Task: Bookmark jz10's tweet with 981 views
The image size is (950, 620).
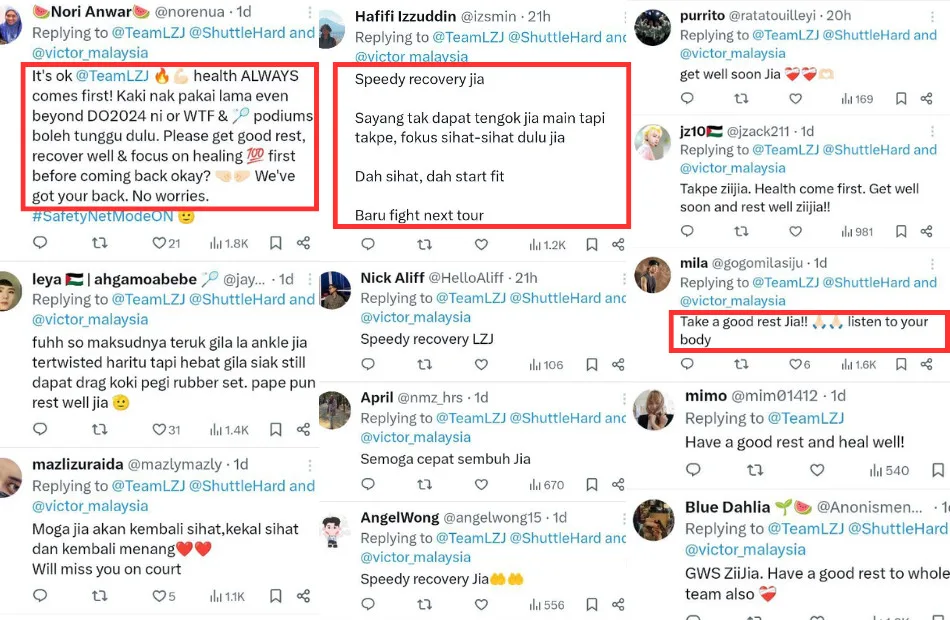Action: click(x=901, y=232)
